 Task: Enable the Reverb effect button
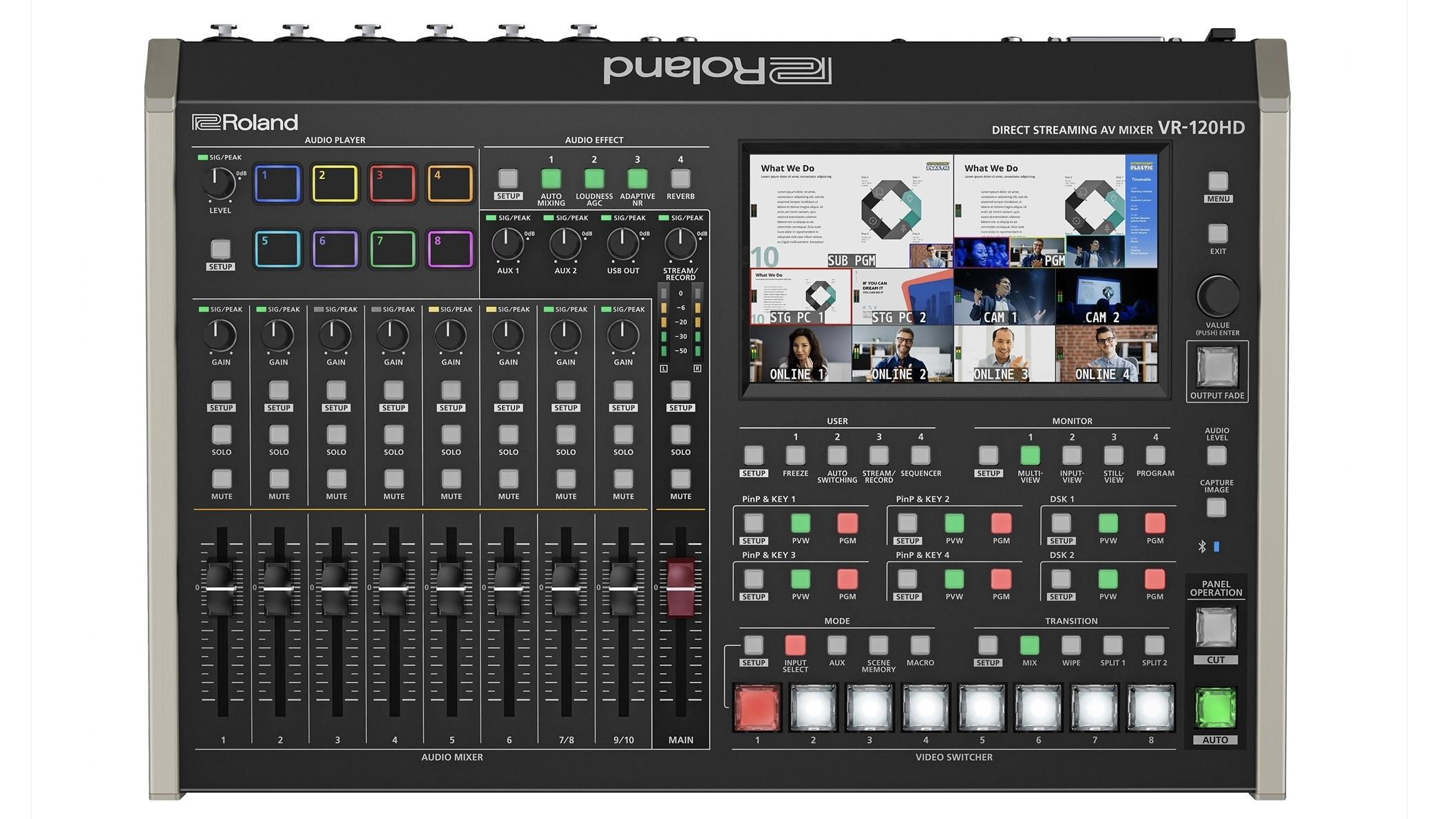click(680, 179)
